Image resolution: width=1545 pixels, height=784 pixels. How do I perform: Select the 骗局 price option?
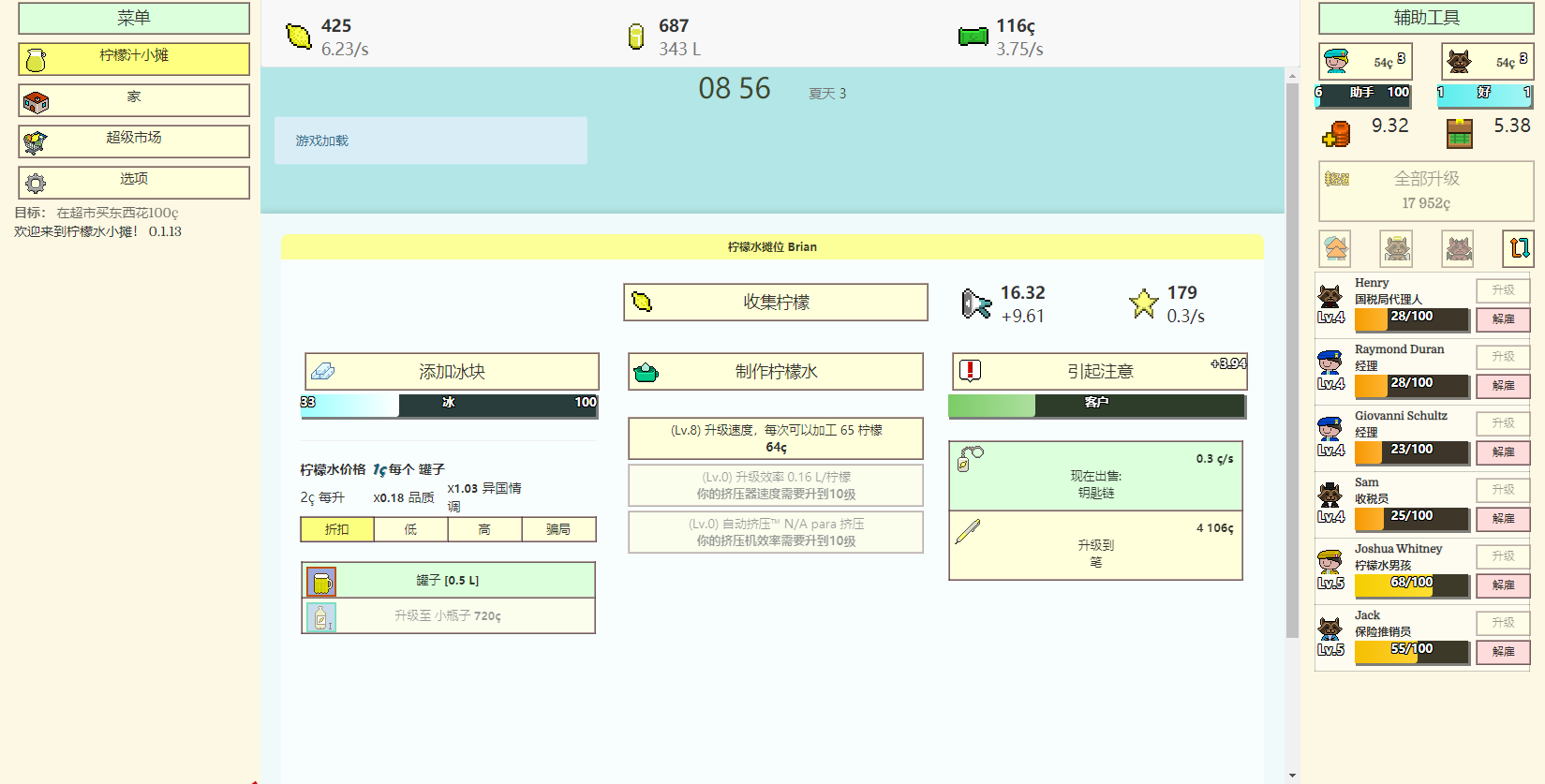(558, 529)
